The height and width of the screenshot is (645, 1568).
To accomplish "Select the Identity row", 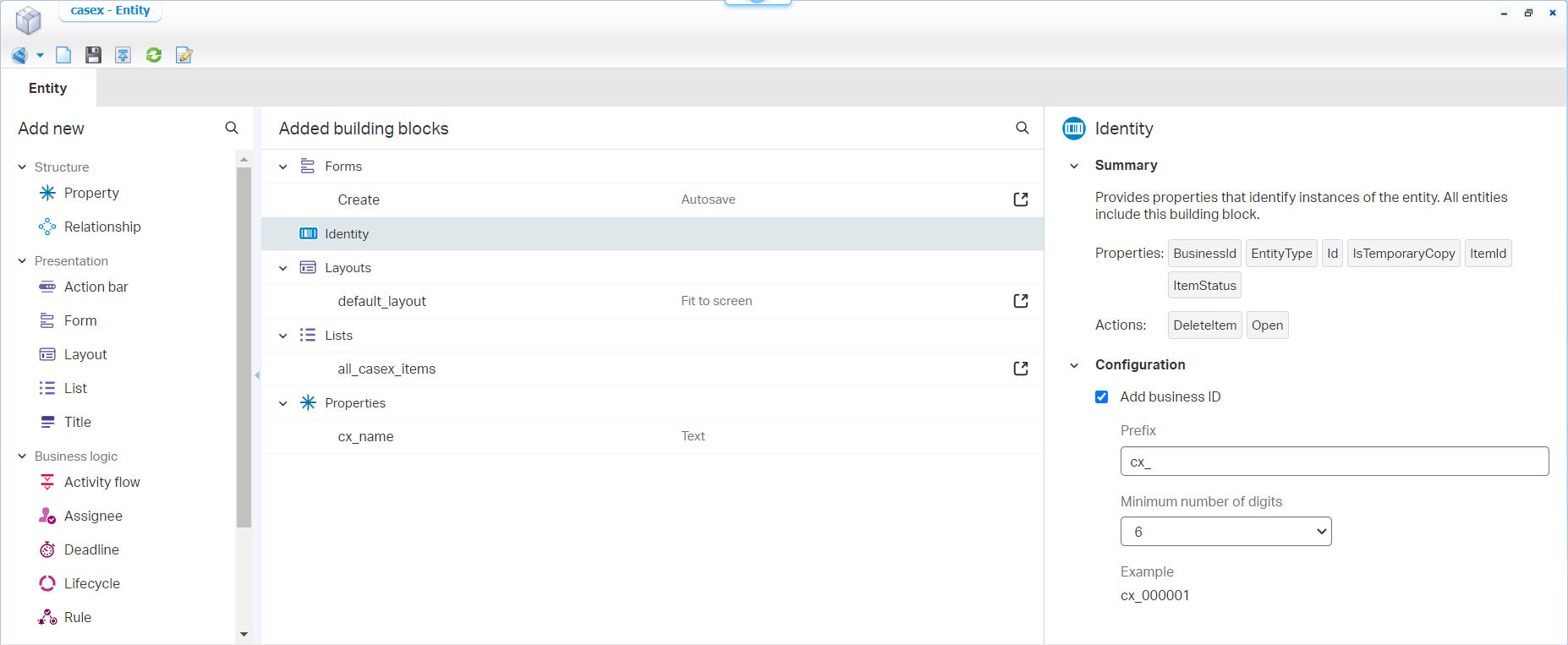I will [652, 234].
